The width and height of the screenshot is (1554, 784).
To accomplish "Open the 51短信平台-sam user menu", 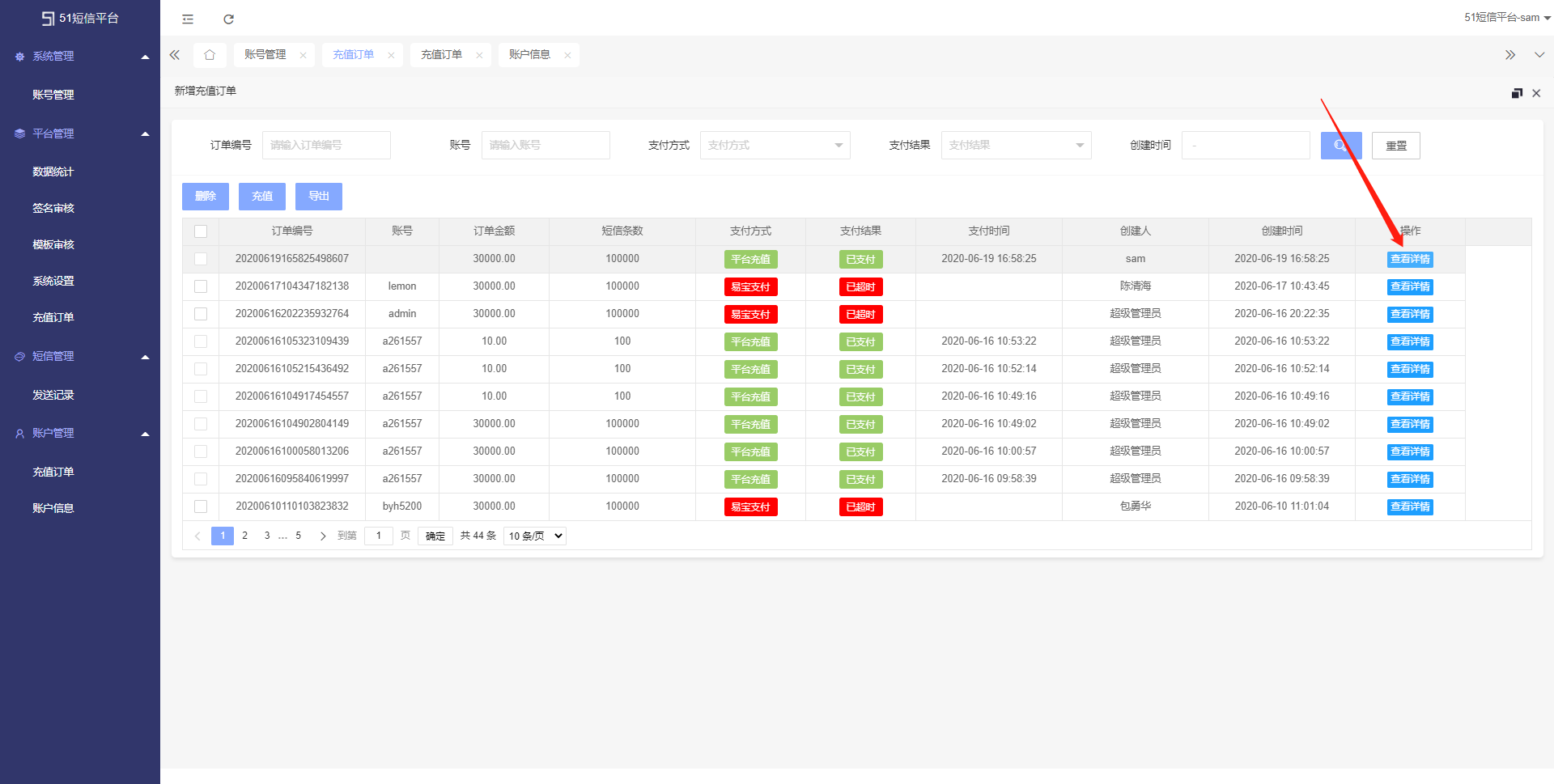I will (1506, 18).
